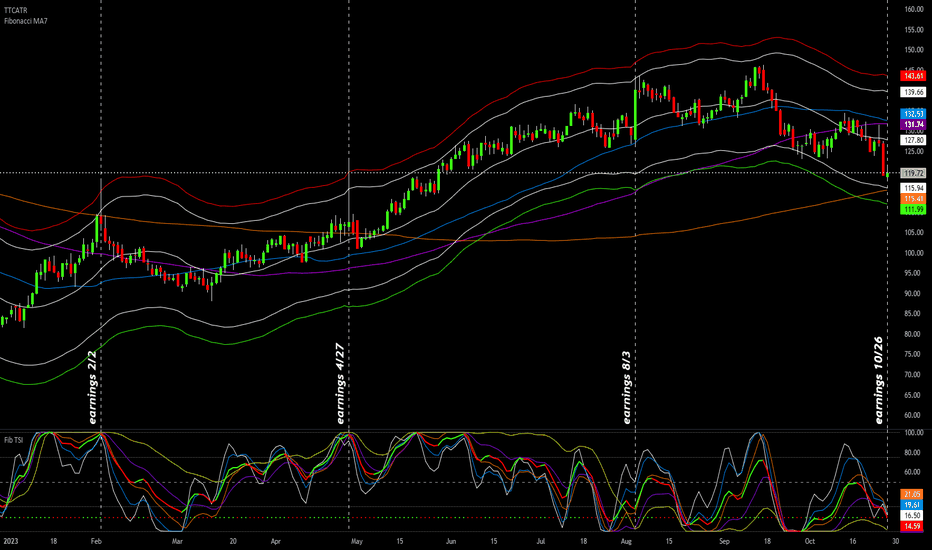The width and height of the screenshot is (932, 550).
Task: Click the 95.00 price axis value
Action: pyautogui.click(x=914, y=274)
